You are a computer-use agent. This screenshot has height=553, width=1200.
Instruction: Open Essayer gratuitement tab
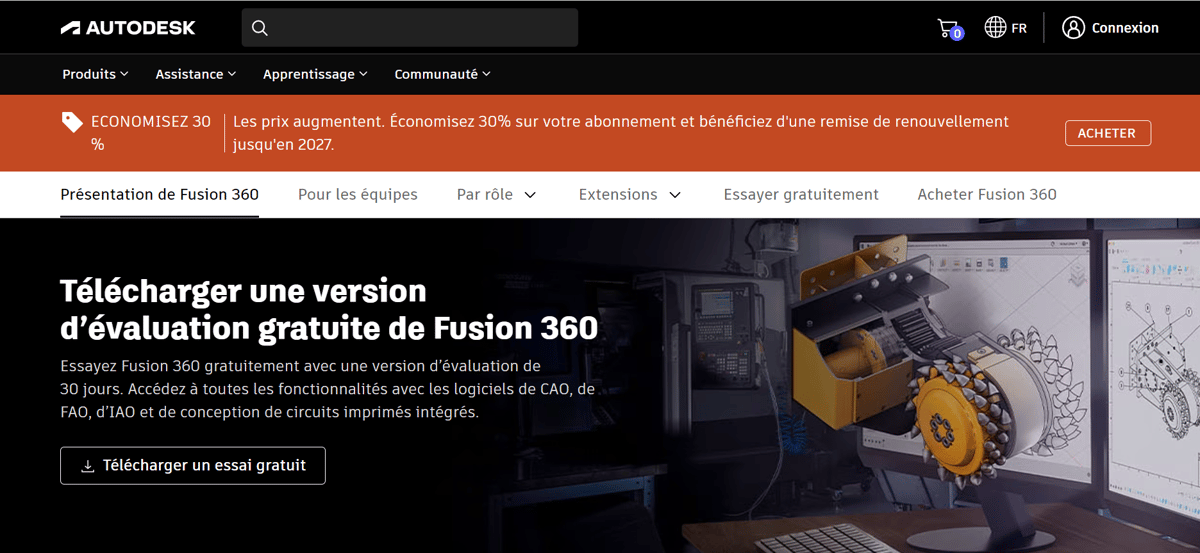pos(801,194)
